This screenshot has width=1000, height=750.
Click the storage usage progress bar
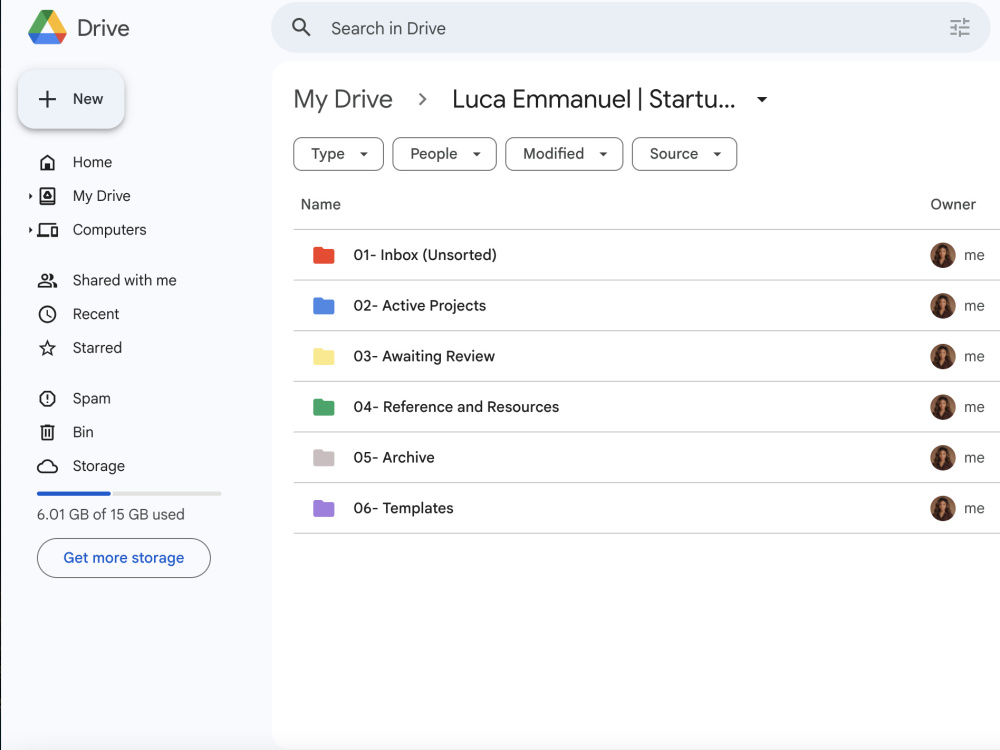(x=129, y=494)
